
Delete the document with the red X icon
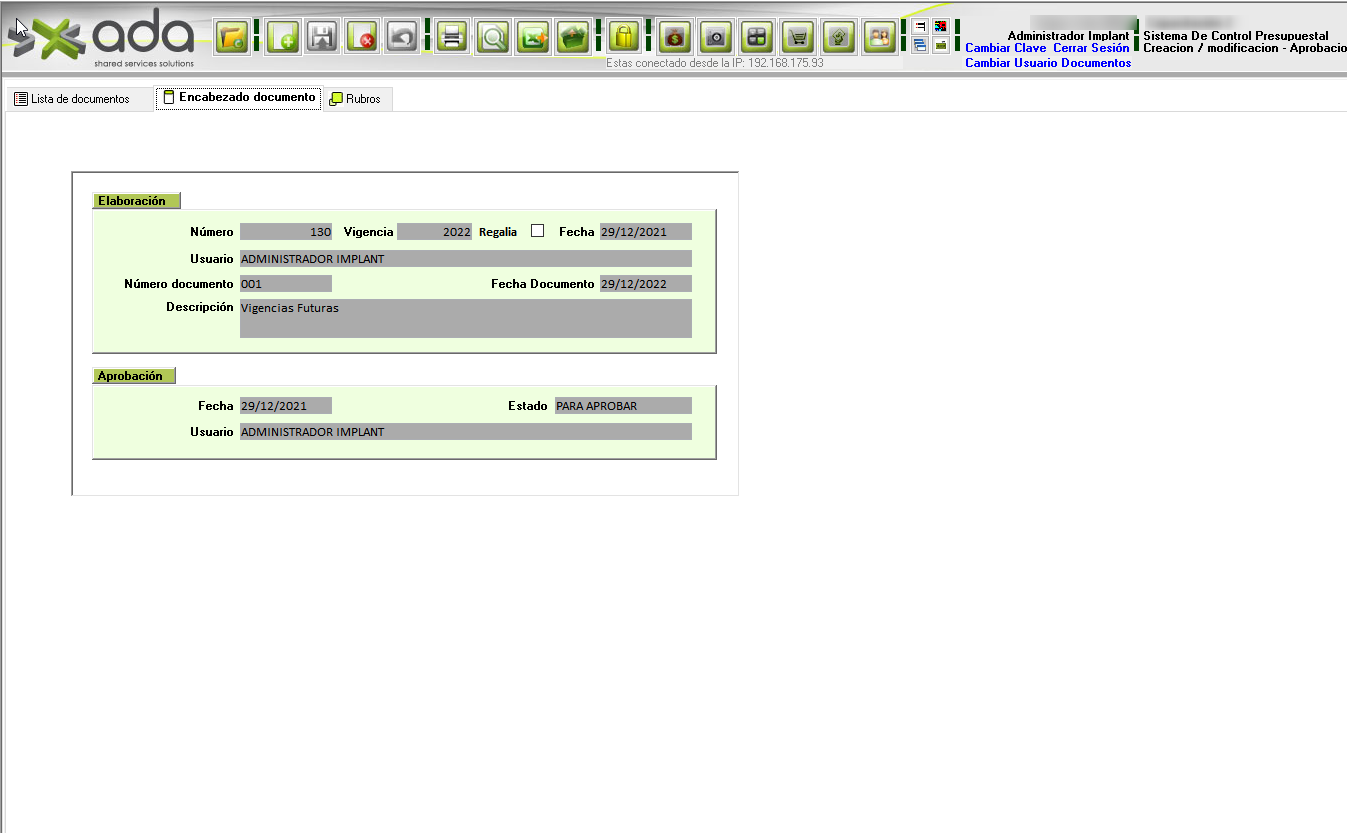(362, 38)
